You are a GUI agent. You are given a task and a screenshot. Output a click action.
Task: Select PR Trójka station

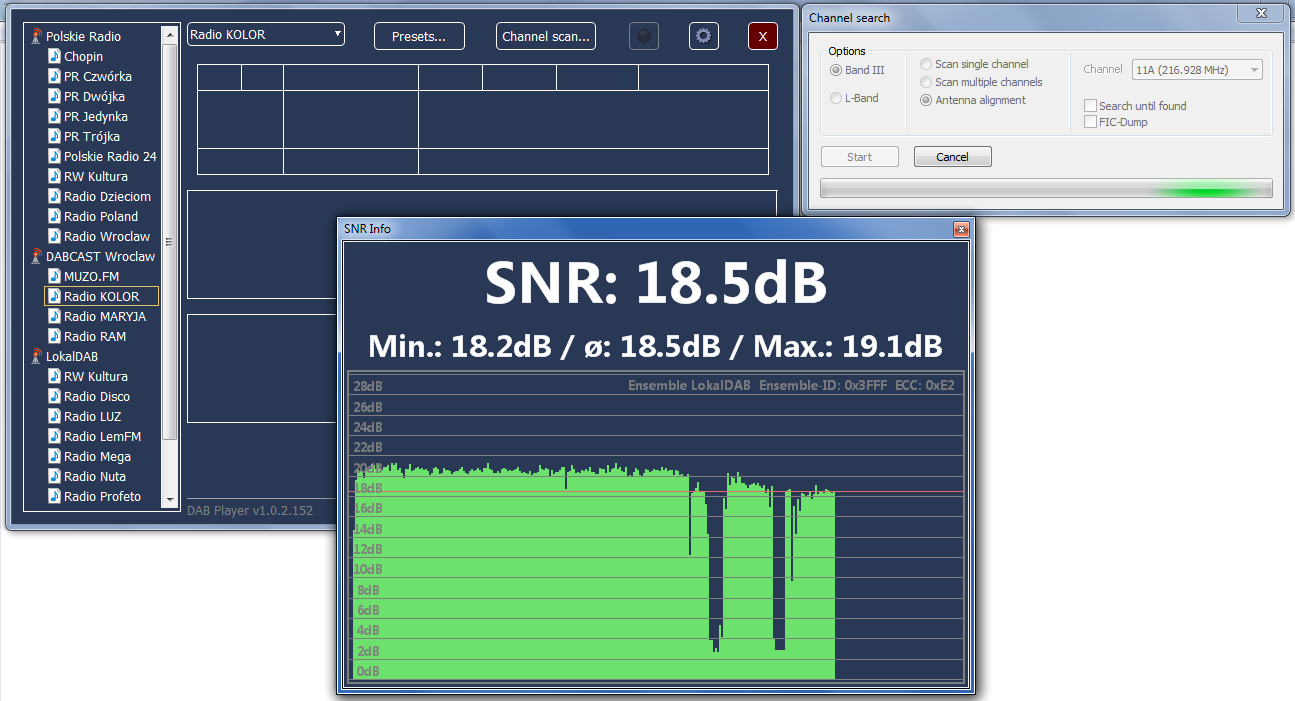tap(91, 136)
